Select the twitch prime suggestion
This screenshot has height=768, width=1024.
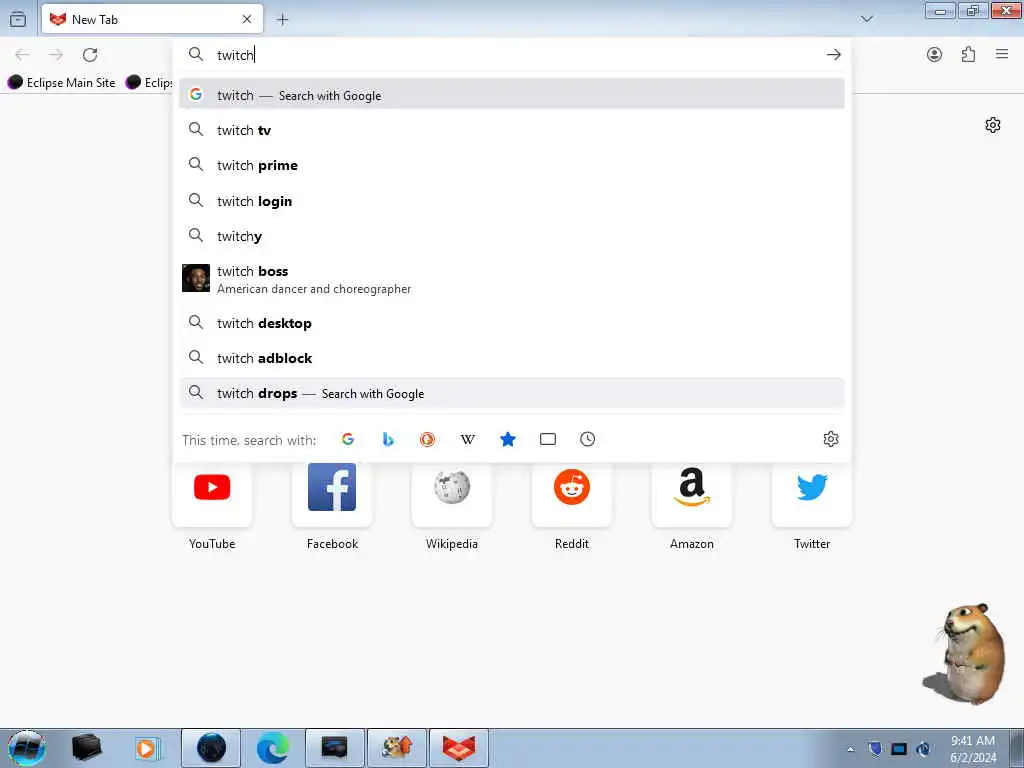[x=512, y=165]
